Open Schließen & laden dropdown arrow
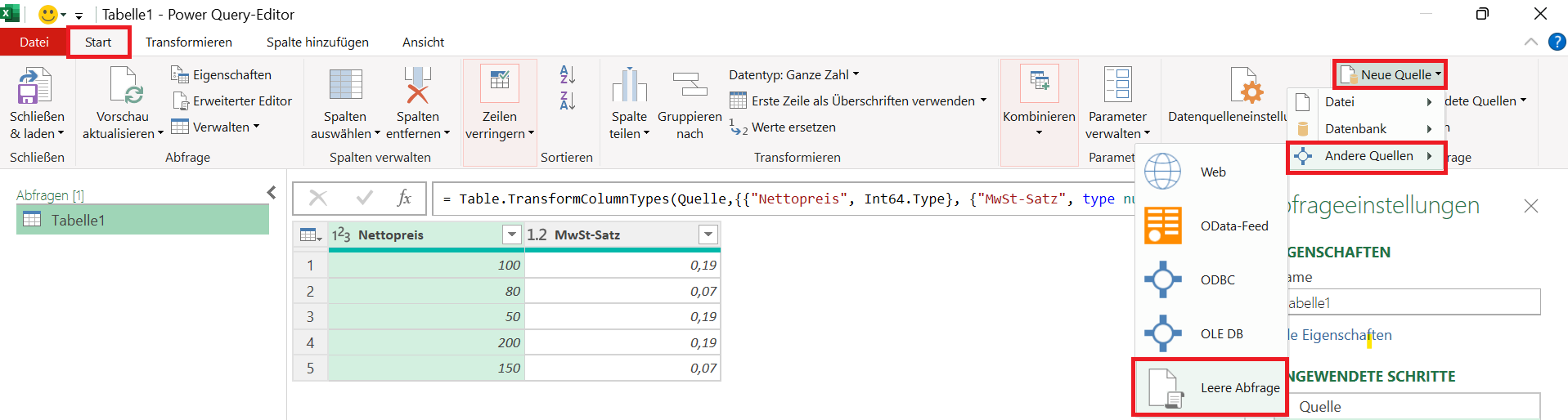The width and height of the screenshot is (1568, 420). [x=61, y=133]
